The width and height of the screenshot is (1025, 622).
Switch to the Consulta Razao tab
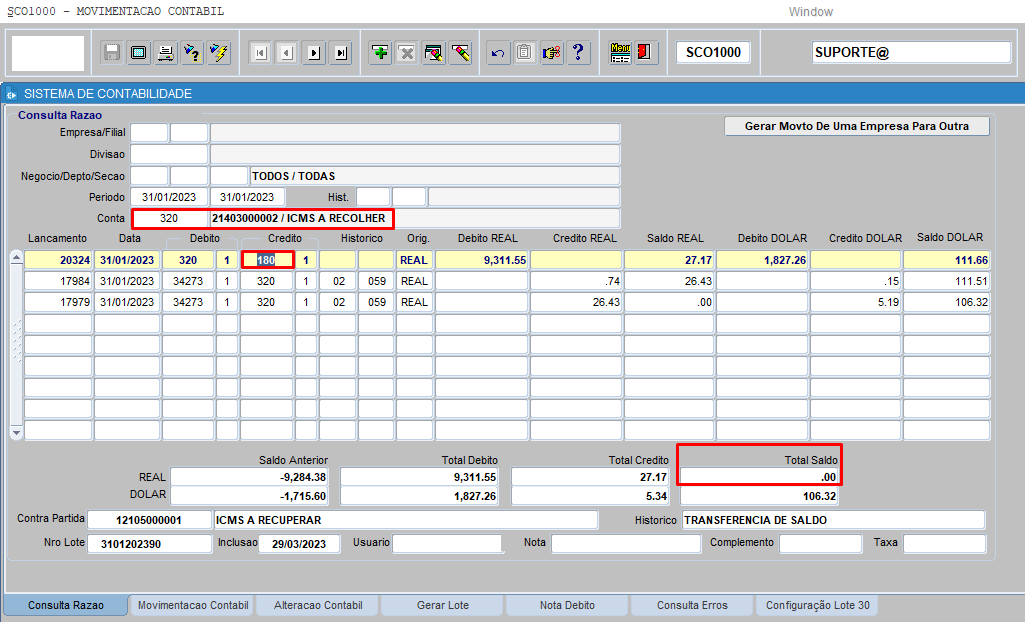pyautogui.click(x=66, y=605)
